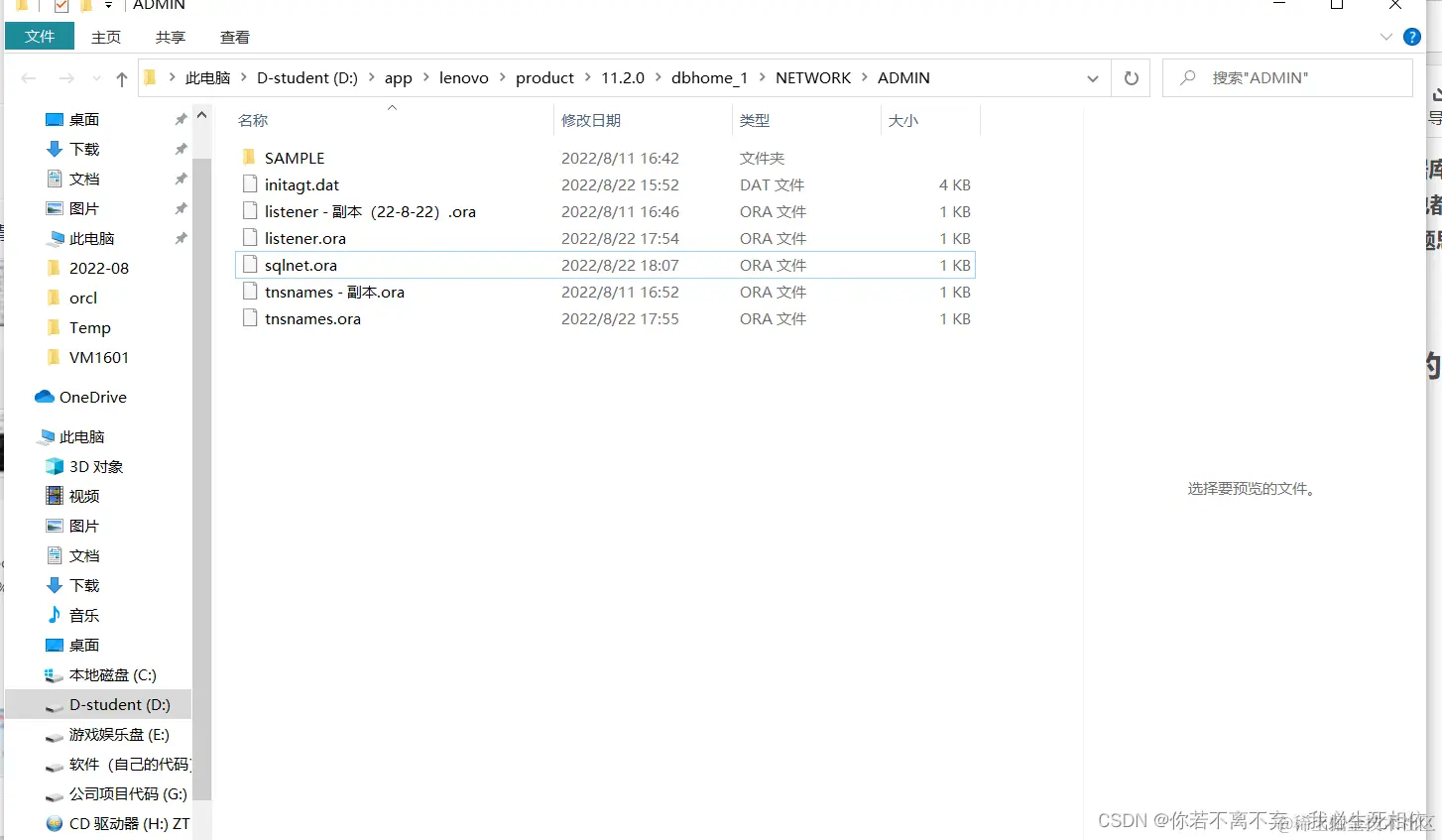Open 公司项目代码 (G:) drive
This screenshot has height=840, width=1442.
click(128, 793)
